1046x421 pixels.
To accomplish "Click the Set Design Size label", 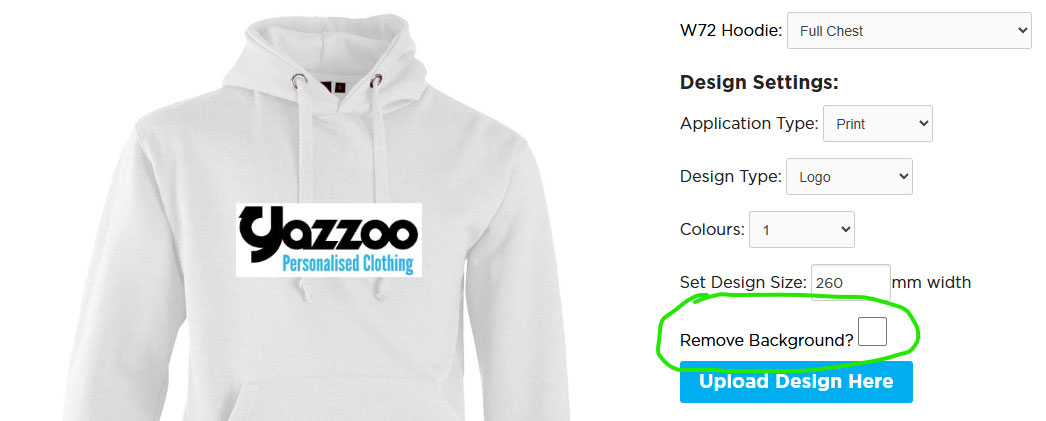I will tap(744, 282).
